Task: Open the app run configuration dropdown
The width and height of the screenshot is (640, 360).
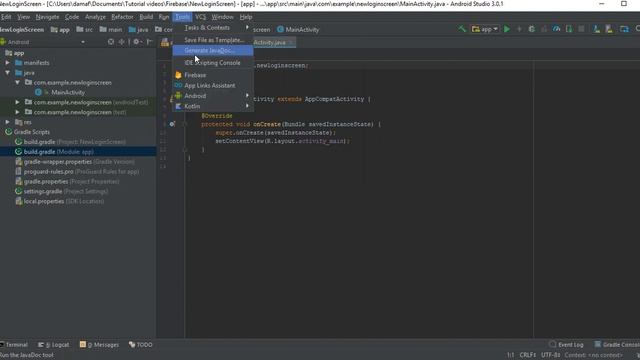Action: coord(485,29)
